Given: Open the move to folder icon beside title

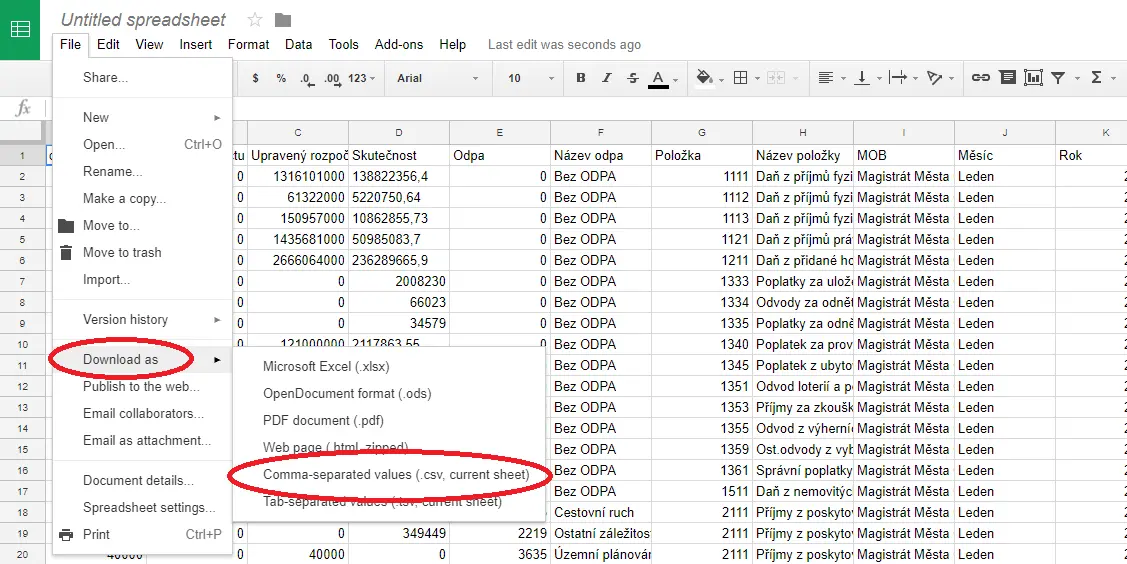Looking at the screenshot, I should pyautogui.click(x=283, y=19).
